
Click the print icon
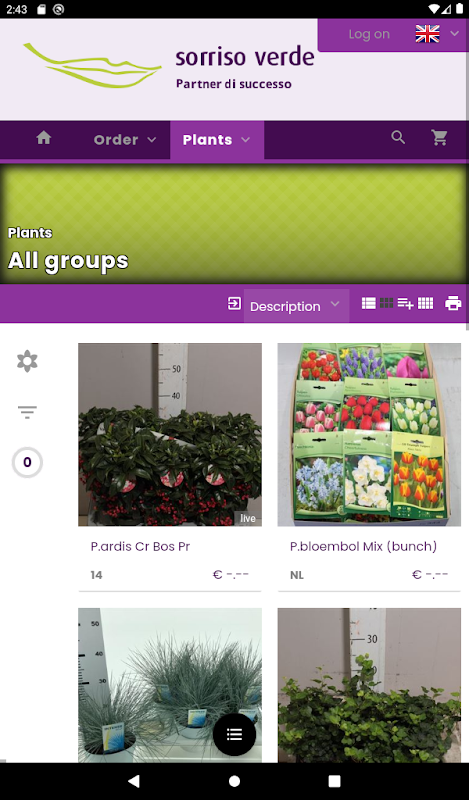tap(453, 303)
